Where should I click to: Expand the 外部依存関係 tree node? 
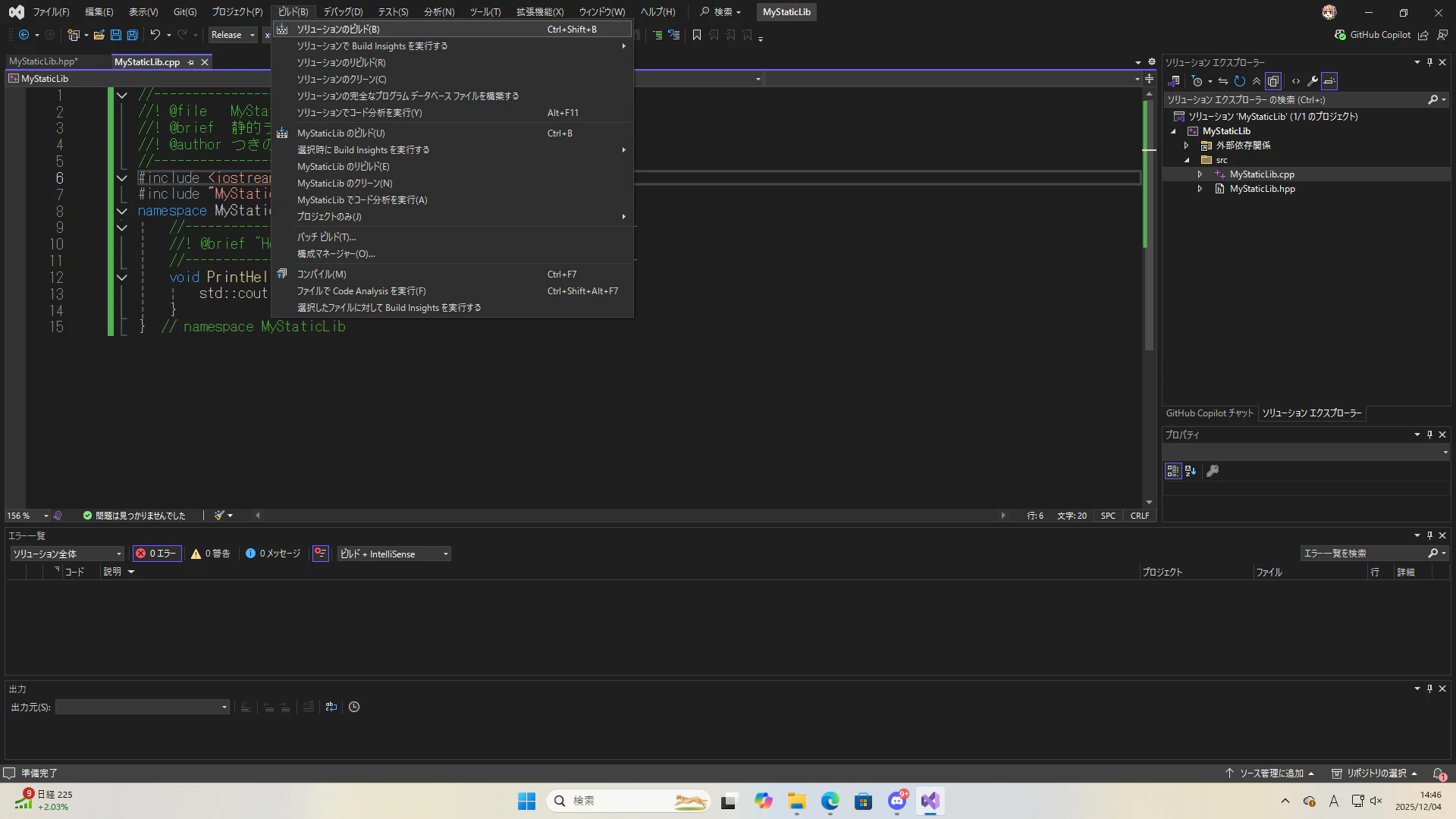pyautogui.click(x=1187, y=146)
